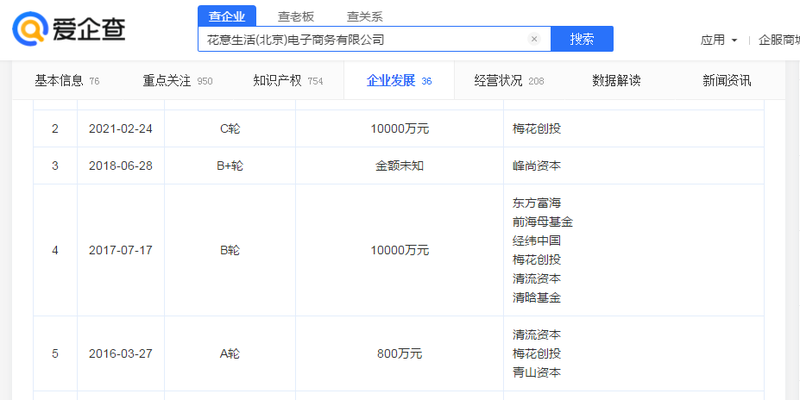Switch to the 查关系 search tab
The width and height of the screenshot is (800, 400).
tap(364, 16)
